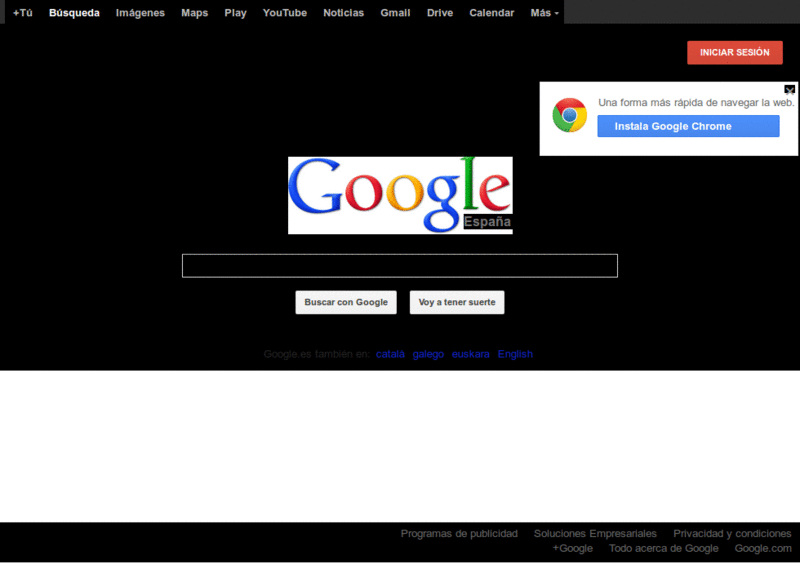The height and width of the screenshot is (573, 800).
Task: Expand the Más dropdown menu
Action: coord(544,13)
